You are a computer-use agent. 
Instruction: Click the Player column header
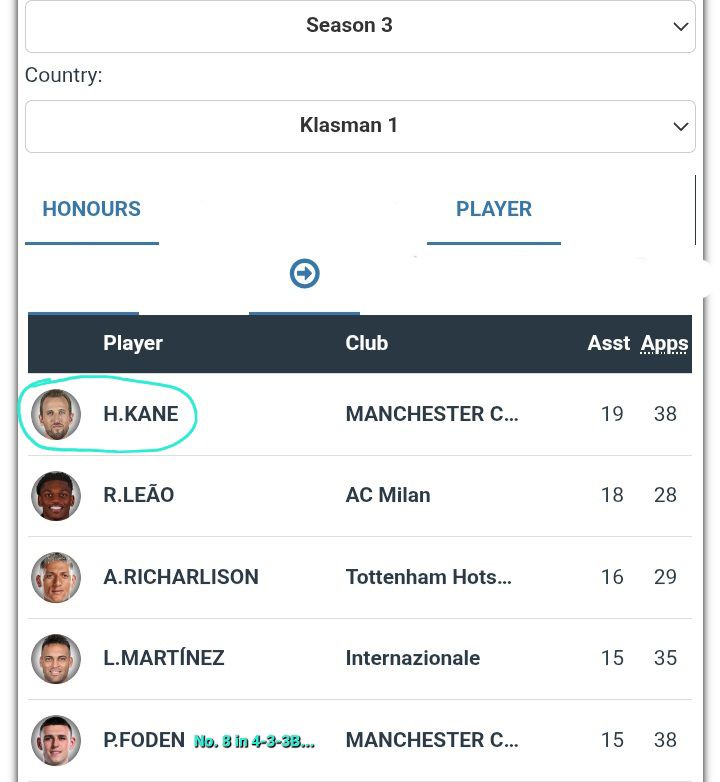(133, 343)
